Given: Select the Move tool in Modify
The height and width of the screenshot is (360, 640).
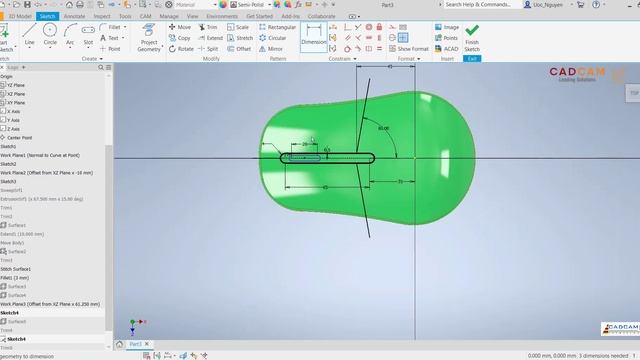Looking at the screenshot, I should pyautogui.click(x=180, y=27).
